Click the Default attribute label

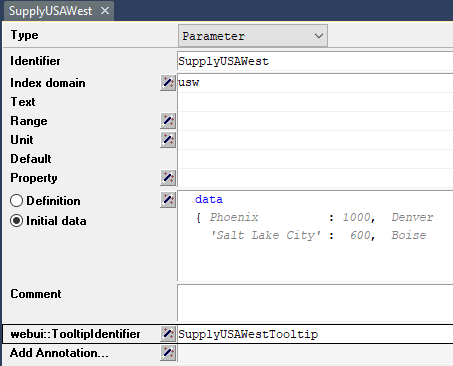point(31,159)
